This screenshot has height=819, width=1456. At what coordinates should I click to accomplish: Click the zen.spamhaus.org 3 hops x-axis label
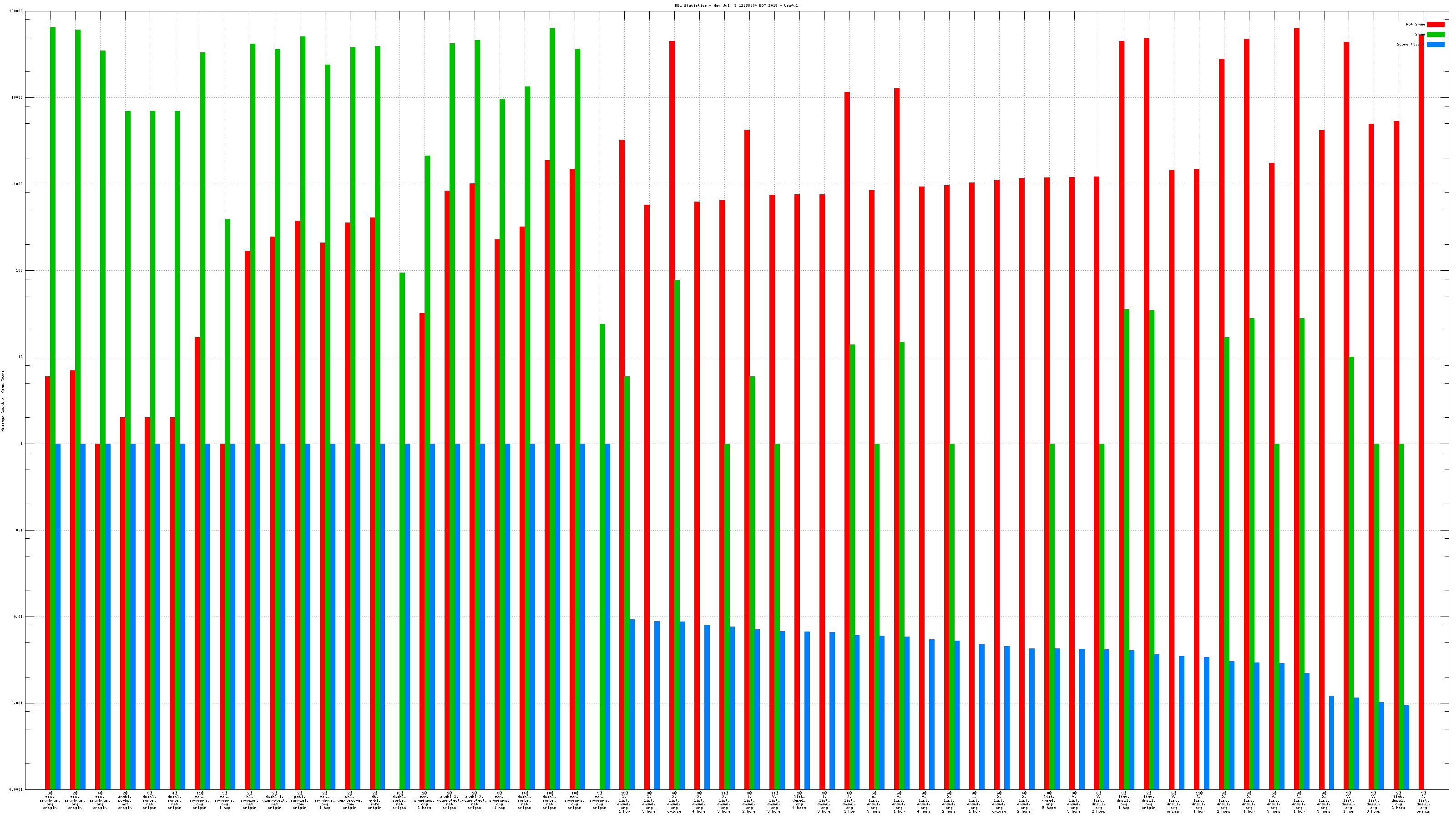[425, 800]
